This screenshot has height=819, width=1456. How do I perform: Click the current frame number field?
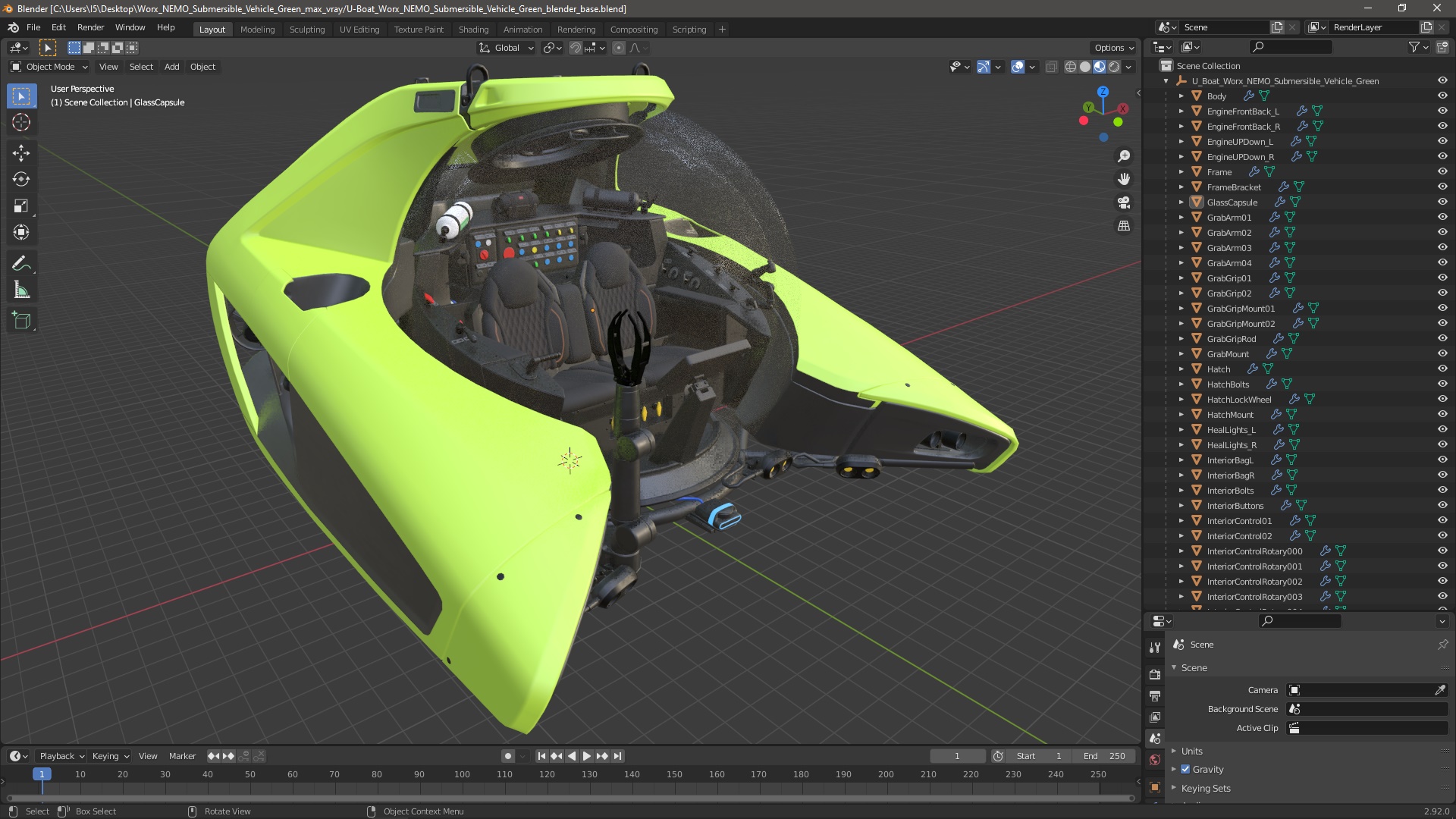coord(957,756)
